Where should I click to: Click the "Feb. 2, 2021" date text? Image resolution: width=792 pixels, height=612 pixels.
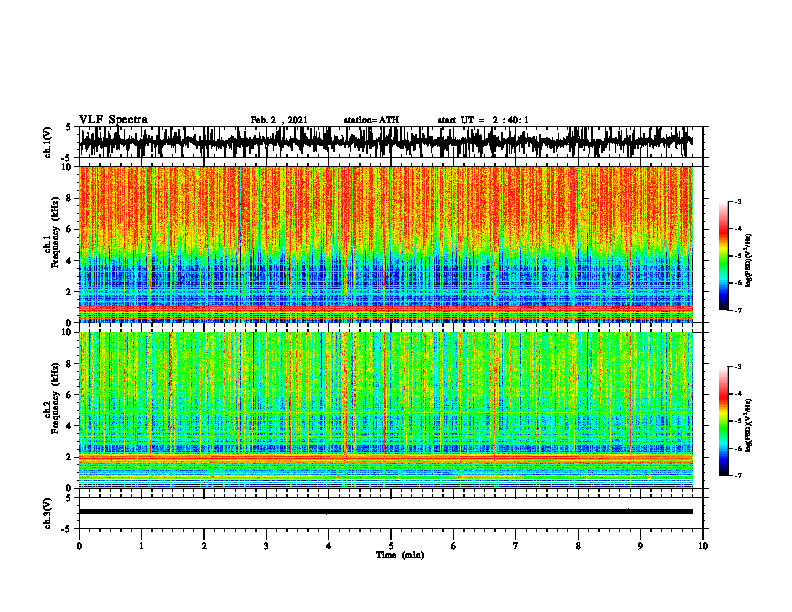point(279,120)
